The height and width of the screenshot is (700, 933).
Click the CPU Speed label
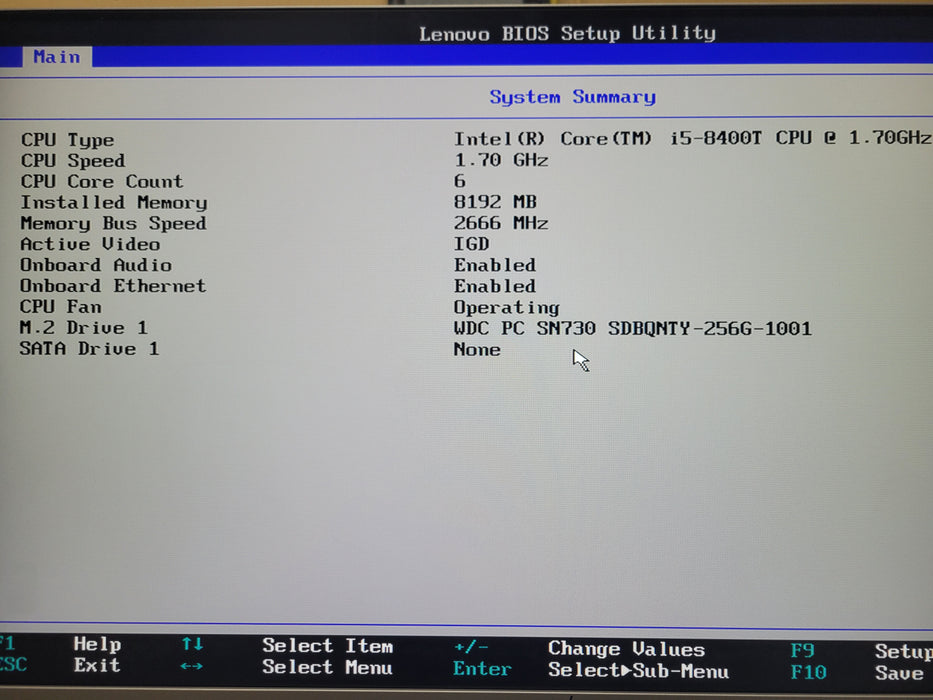coord(73,161)
